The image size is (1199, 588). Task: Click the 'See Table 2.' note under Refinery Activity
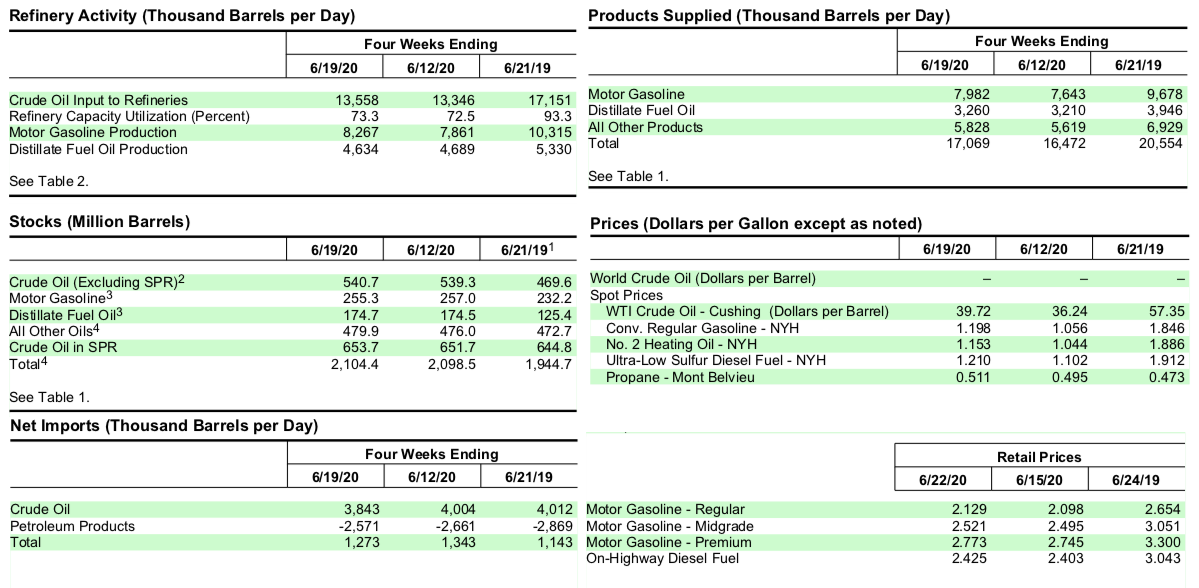48,182
